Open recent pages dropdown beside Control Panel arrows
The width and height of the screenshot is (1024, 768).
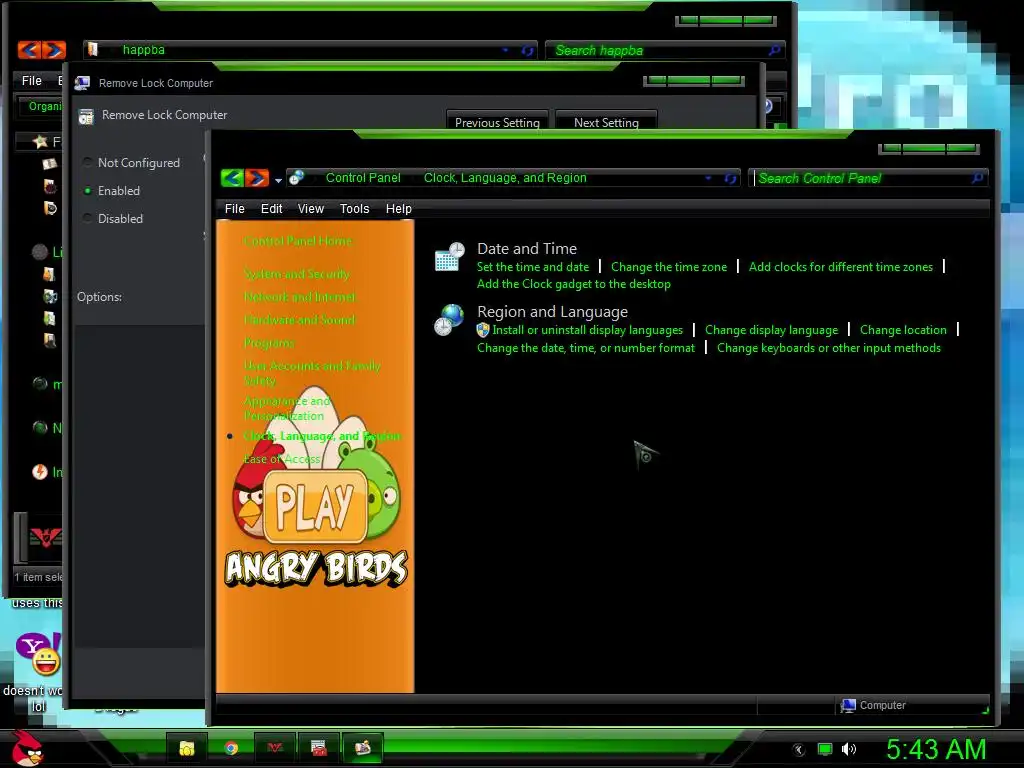click(278, 180)
